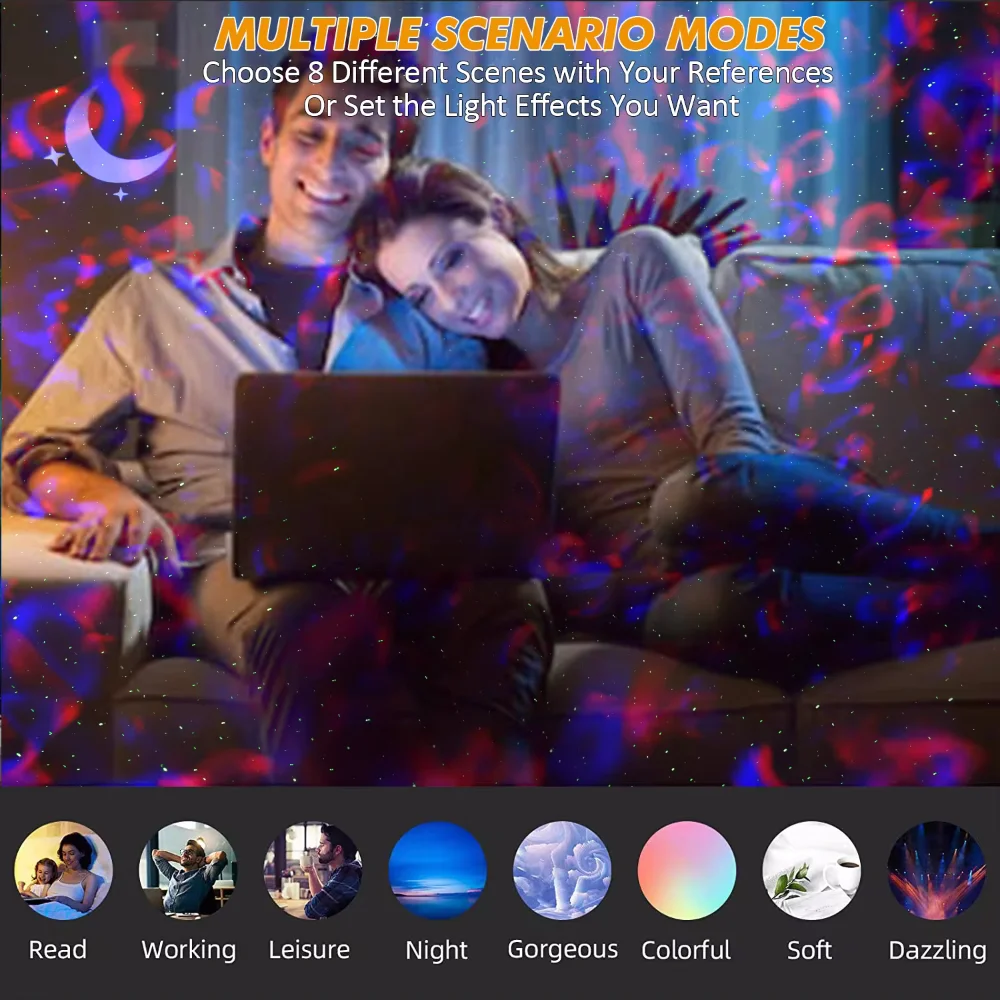
Task: Click the "Night" label
Action: [436, 951]
